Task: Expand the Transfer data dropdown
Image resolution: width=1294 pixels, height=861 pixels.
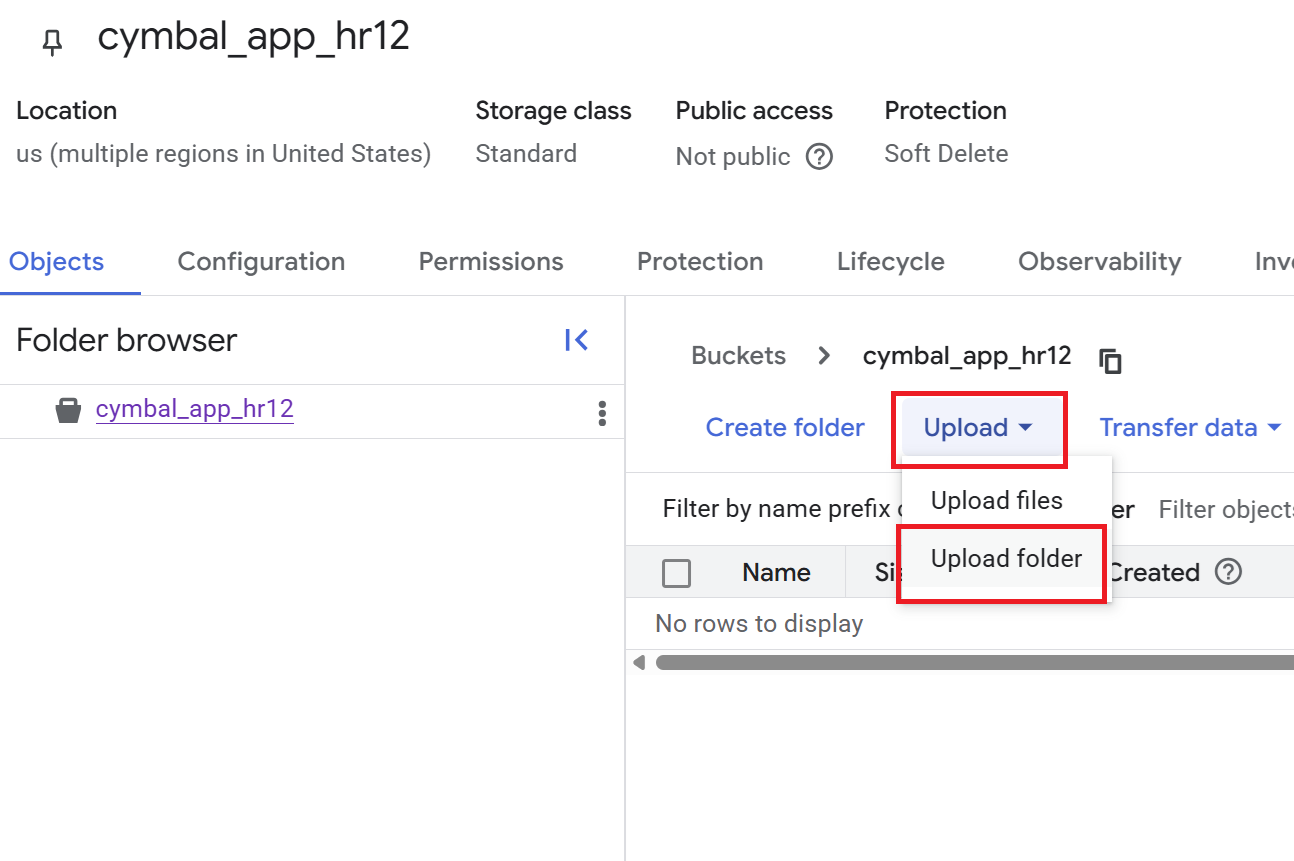Action: point(1190,428)
